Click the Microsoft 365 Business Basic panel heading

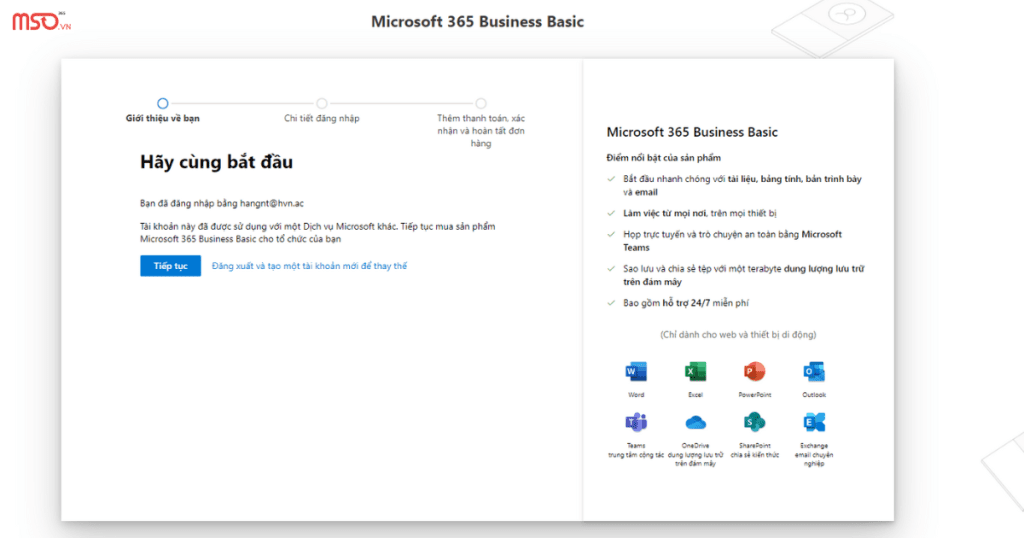pos(692,132)
